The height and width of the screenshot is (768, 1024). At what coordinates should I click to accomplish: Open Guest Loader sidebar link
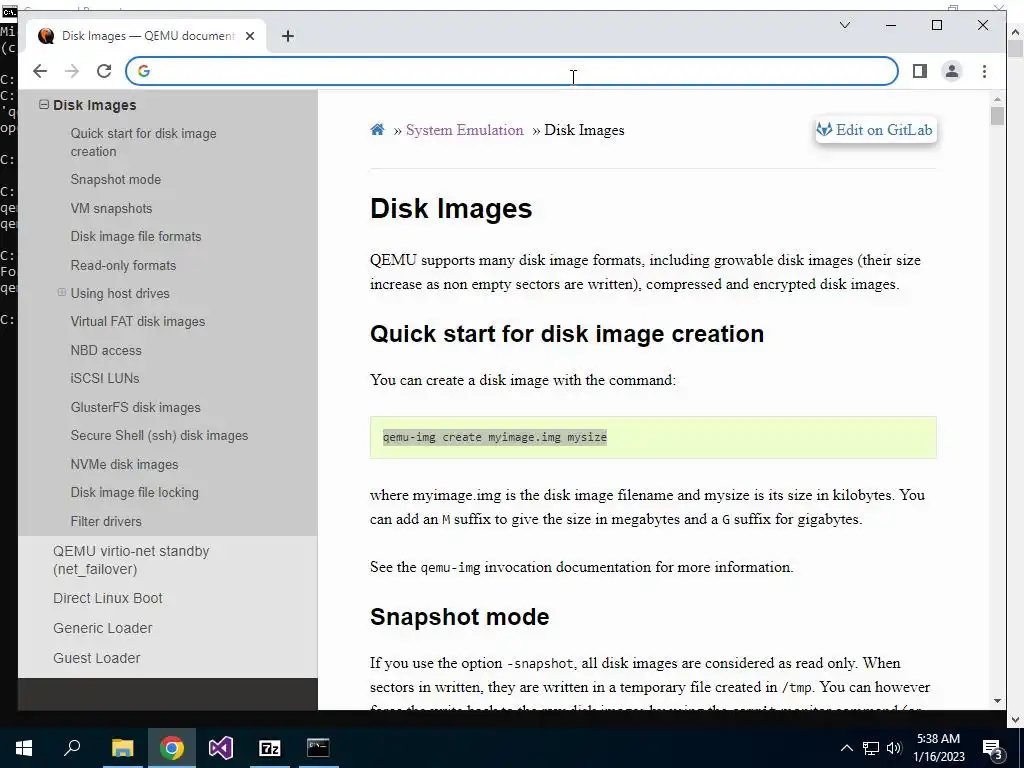(97, 658)
